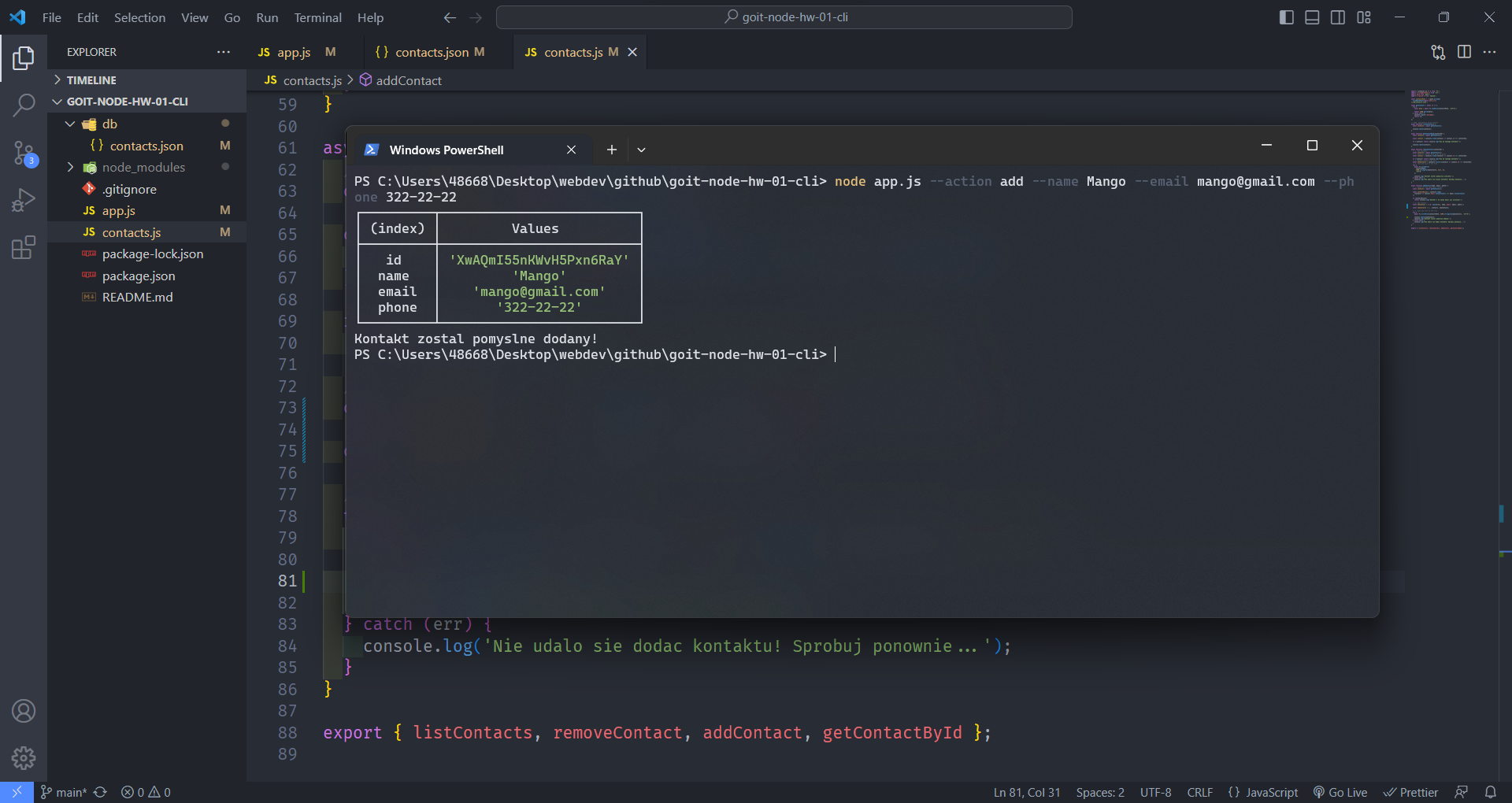
Task: Toggle the Primary Side Bar
Action: click(1286, 17)
